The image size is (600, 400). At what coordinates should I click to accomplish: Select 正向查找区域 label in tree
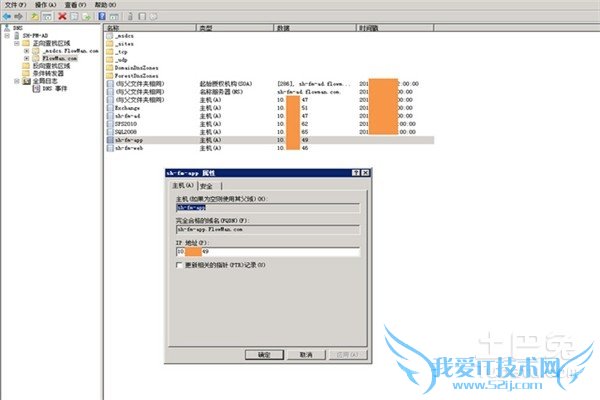51,43
